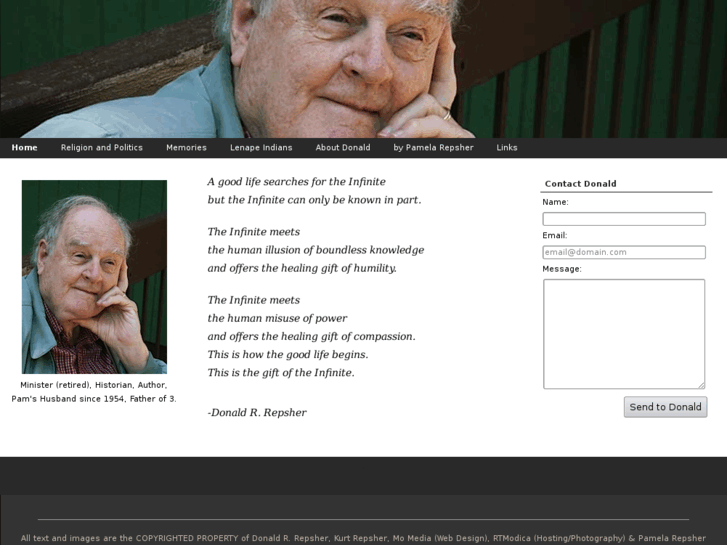Open the Links page
Image resolution: width=727 pixels, height=545 pixels.
507,148
